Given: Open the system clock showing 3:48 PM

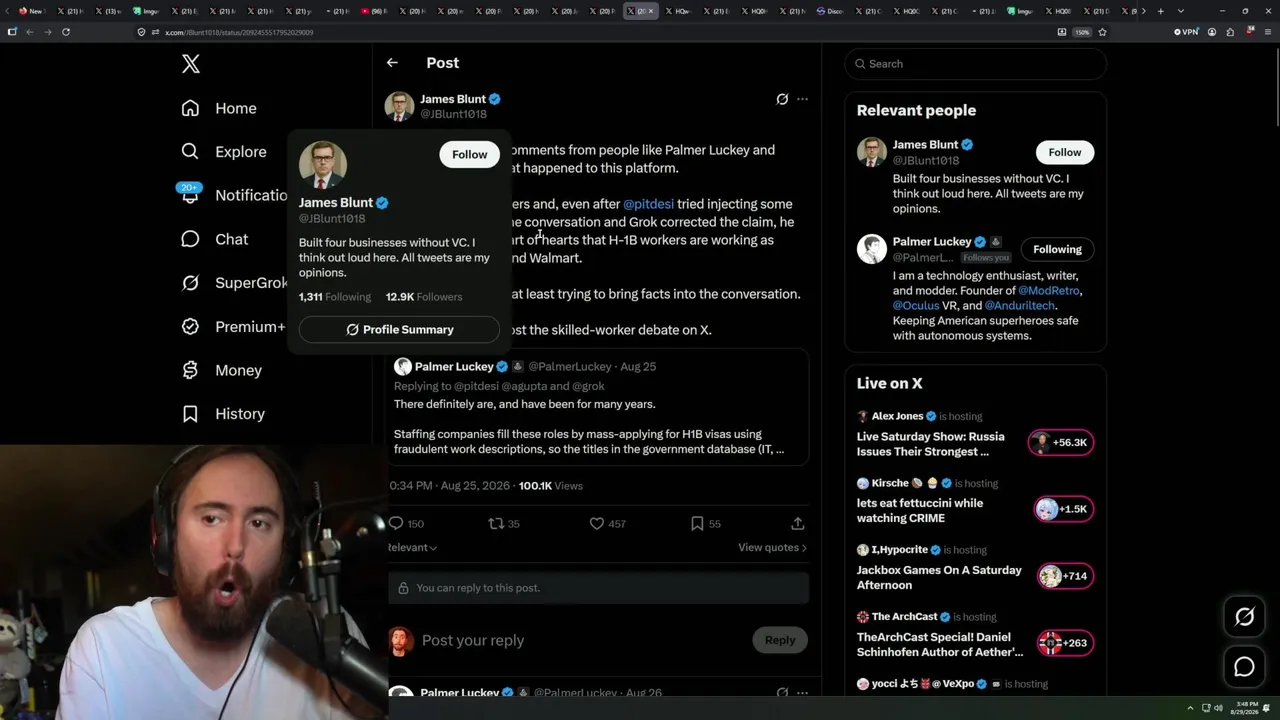Looking at the screenshot, I should (x=1245, y=708).
